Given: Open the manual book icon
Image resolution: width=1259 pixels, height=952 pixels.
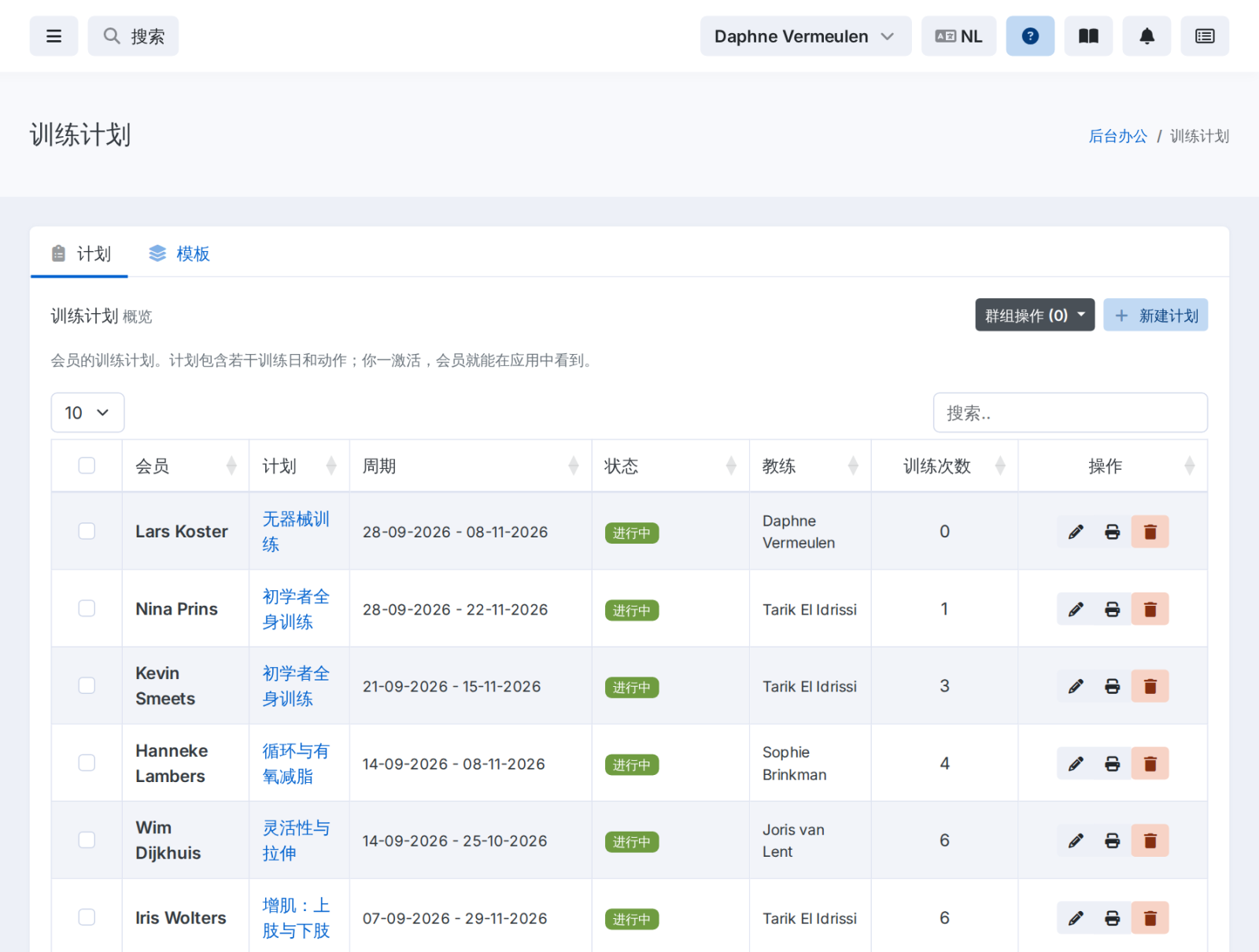Looking at the screenshot, I should click(x=1088, y=36).
